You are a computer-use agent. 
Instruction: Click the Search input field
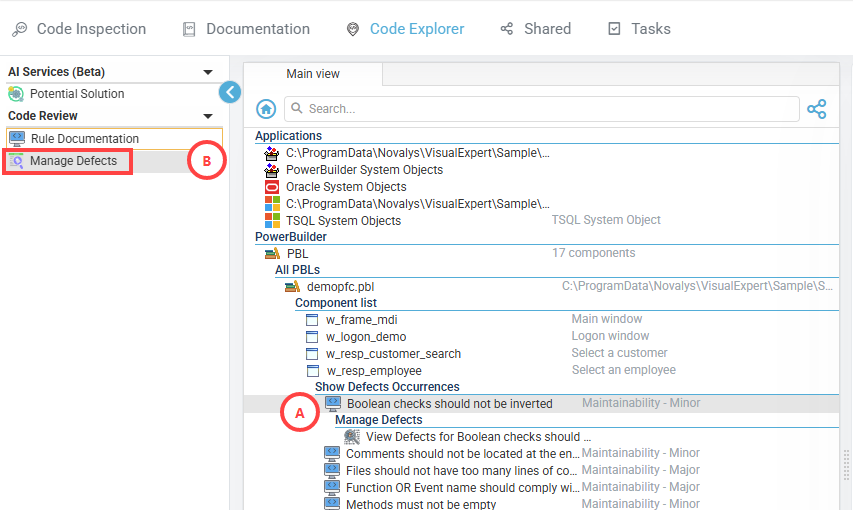tap(542, 109)
